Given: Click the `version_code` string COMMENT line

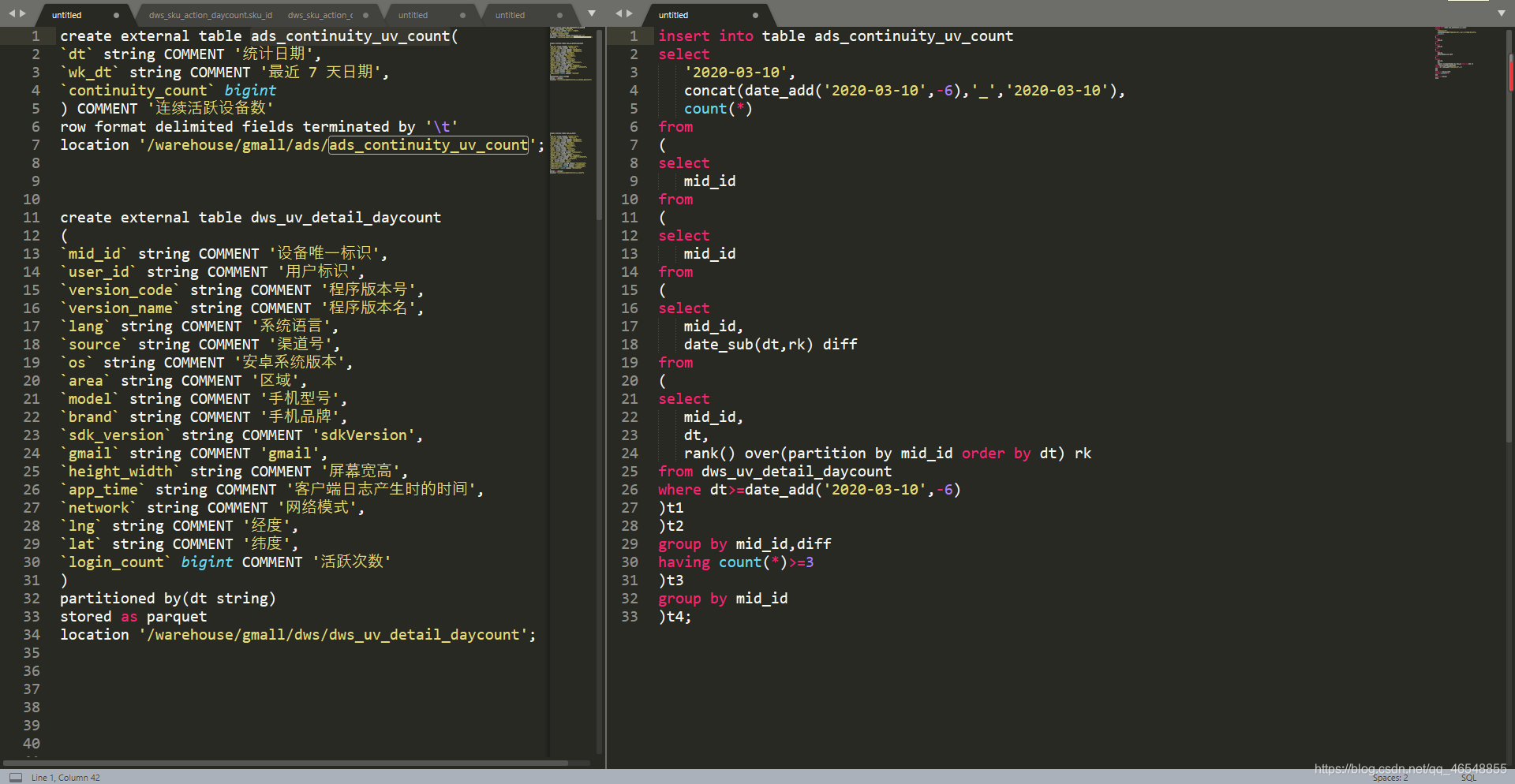Looking at the screenshot, I should (242, 290).
